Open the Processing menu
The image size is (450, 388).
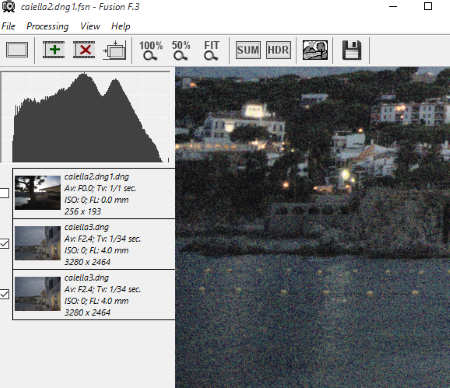pos(47,26)
